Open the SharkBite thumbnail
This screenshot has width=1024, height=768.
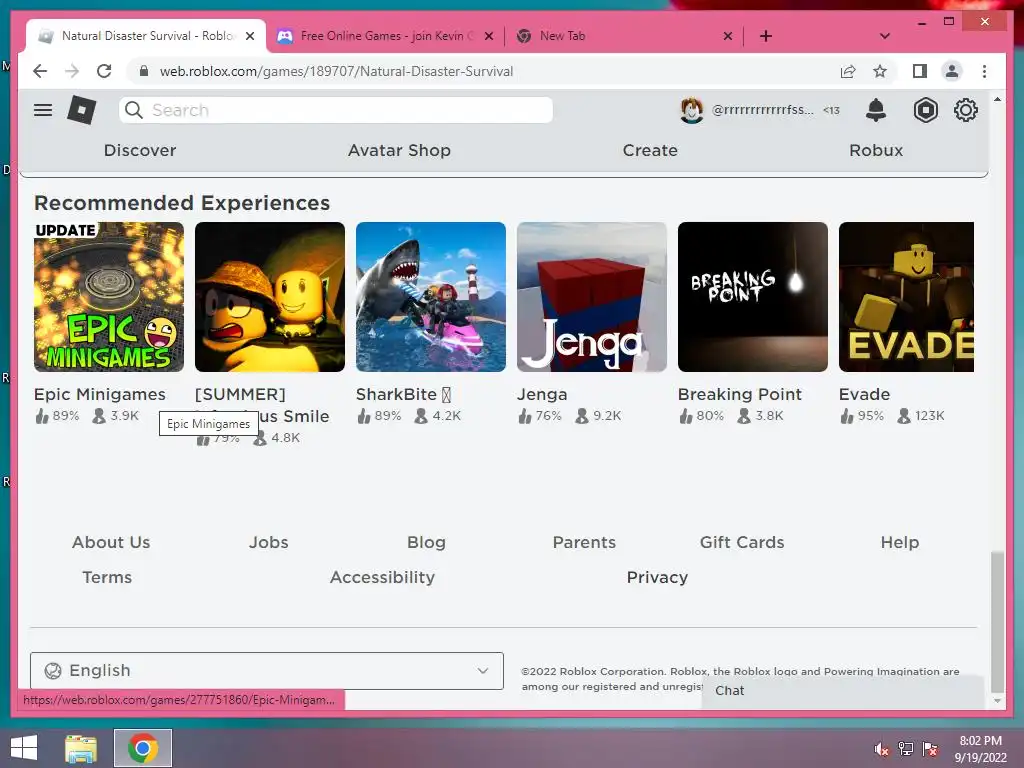[x=431, y=296]
